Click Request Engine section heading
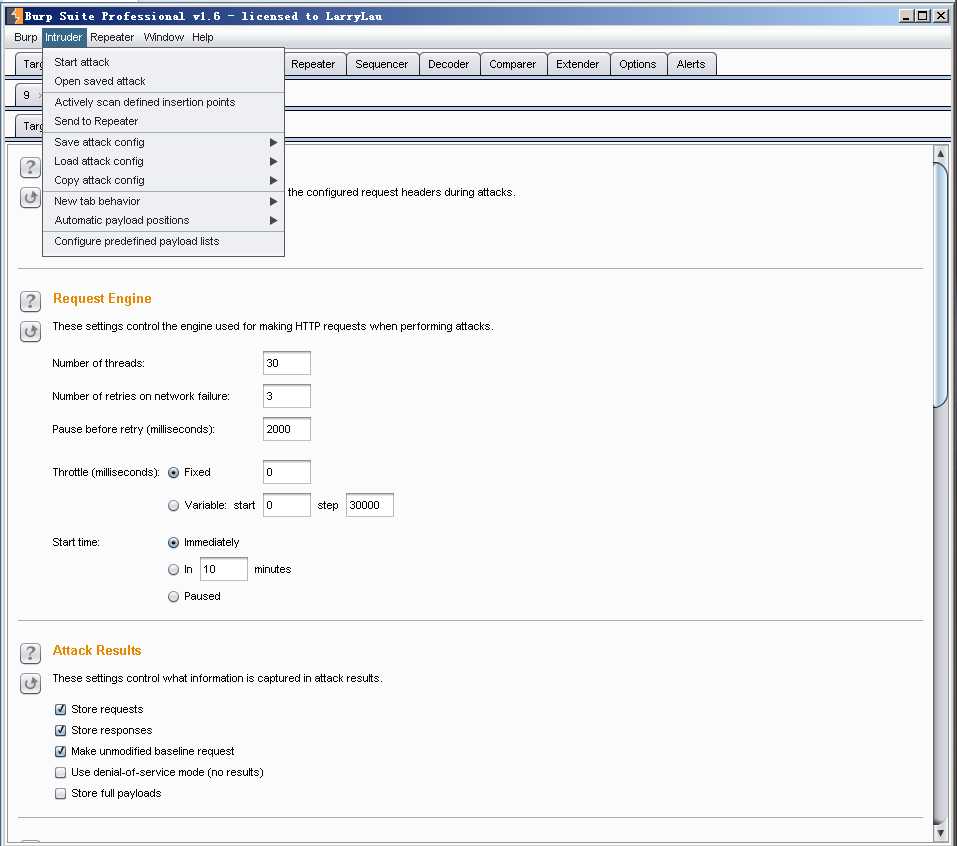Viewport: 957px width, 846px height. pos(102,298)
